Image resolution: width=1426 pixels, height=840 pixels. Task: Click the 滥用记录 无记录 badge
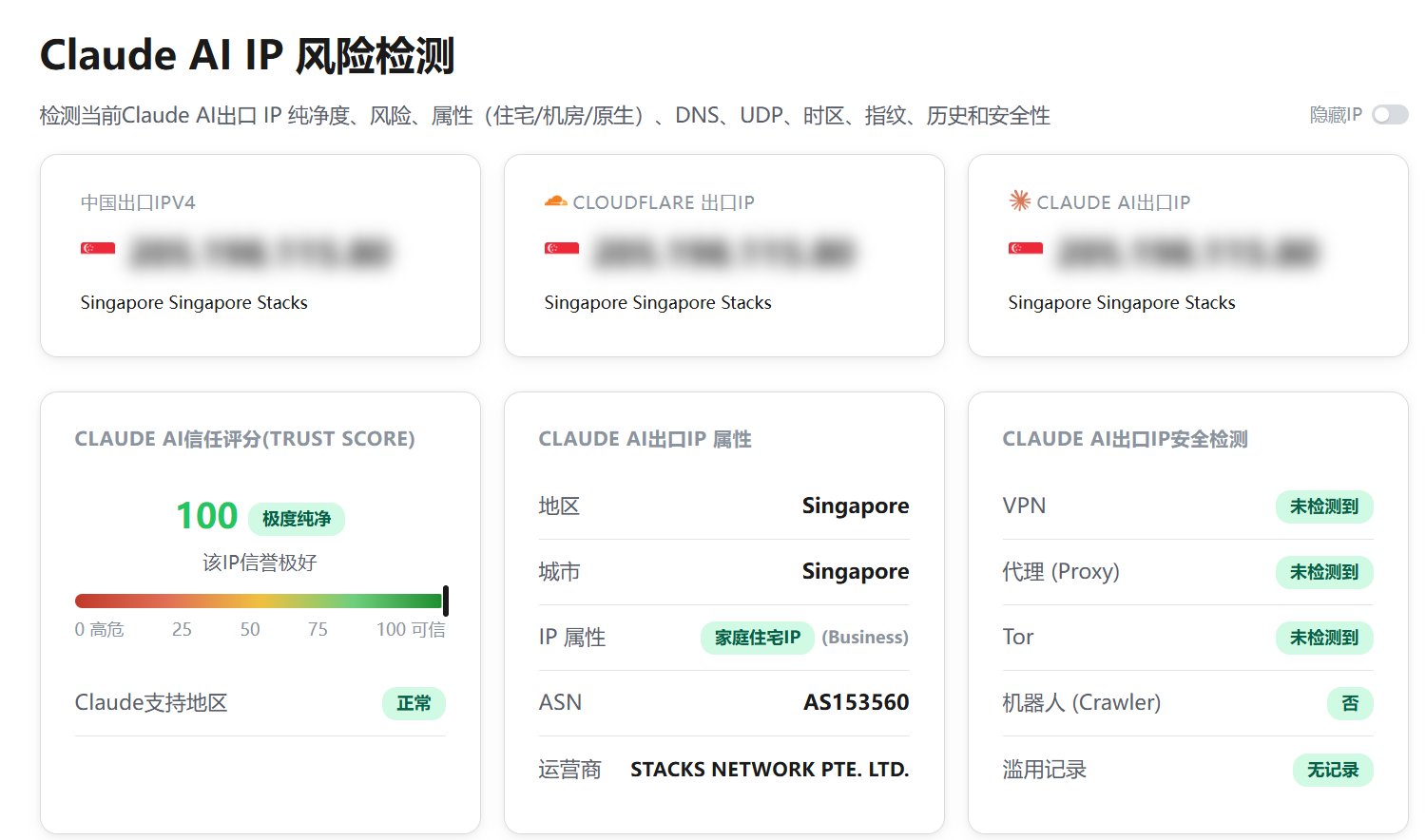pos(1333,770)
